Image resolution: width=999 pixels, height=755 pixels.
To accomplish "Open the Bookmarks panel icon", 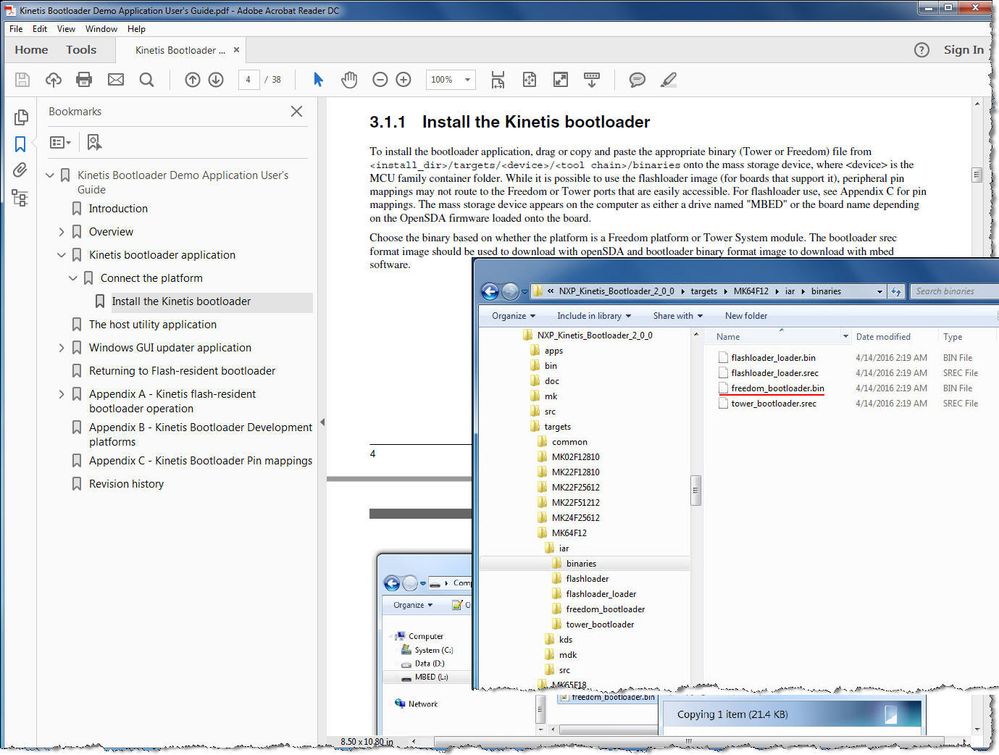I will 20,144.
